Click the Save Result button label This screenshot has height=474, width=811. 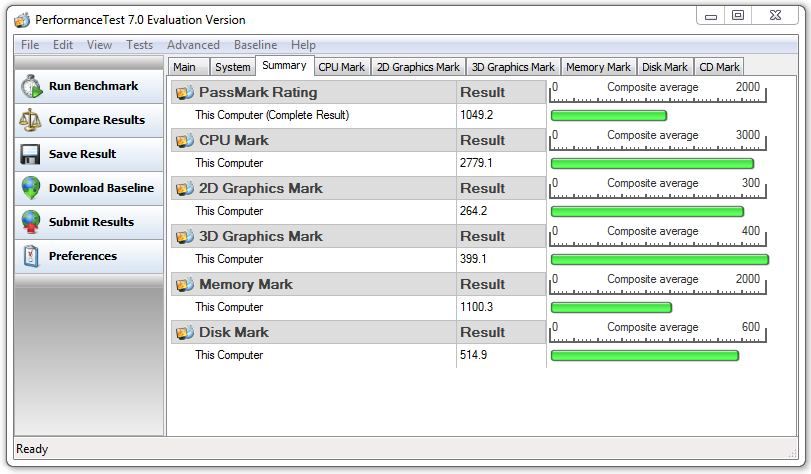coord(83,154)
